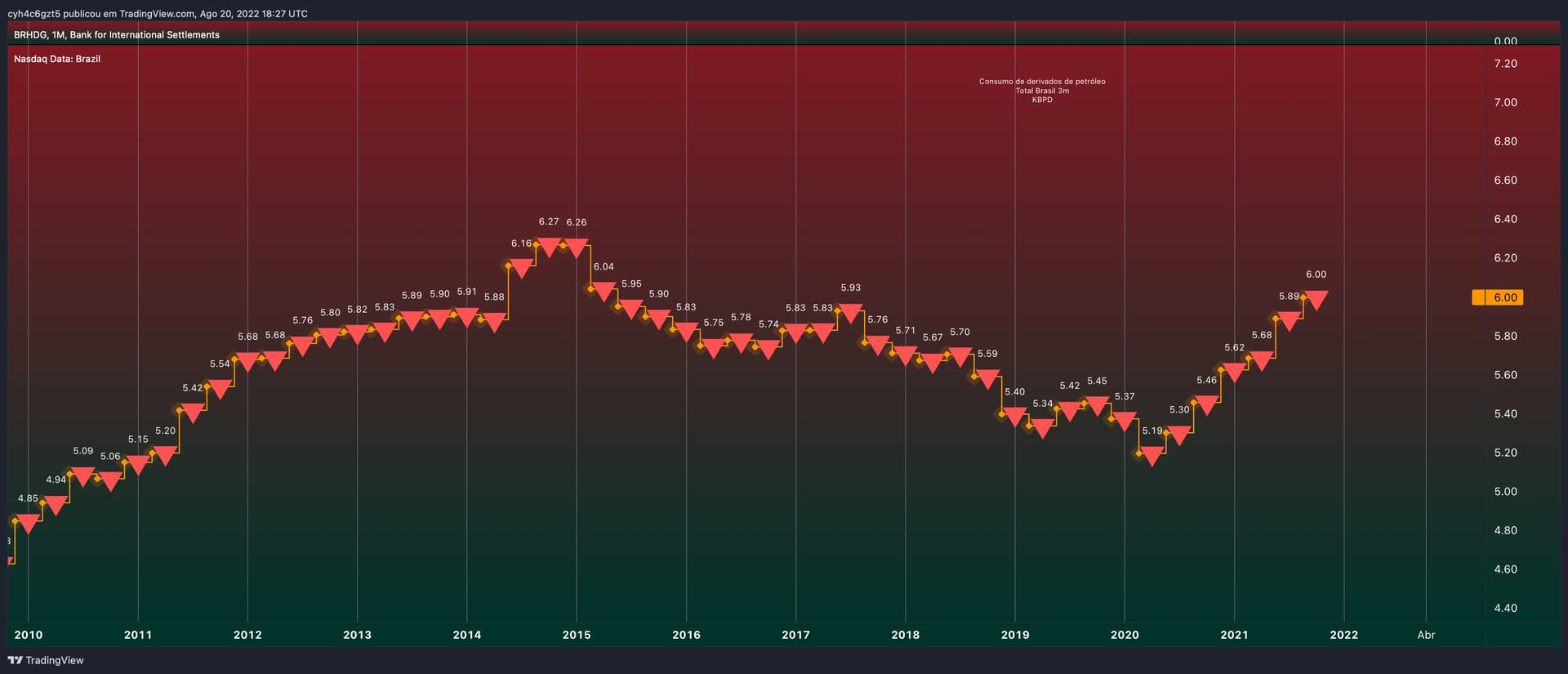Select the 6.40 tick on the price axis
The width and height of the screenshot is (1568, 674).
tap(1505, 219)
